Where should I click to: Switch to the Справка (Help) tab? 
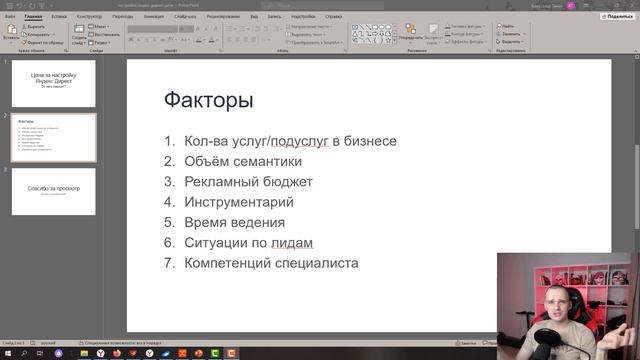(x=333, y=17)
